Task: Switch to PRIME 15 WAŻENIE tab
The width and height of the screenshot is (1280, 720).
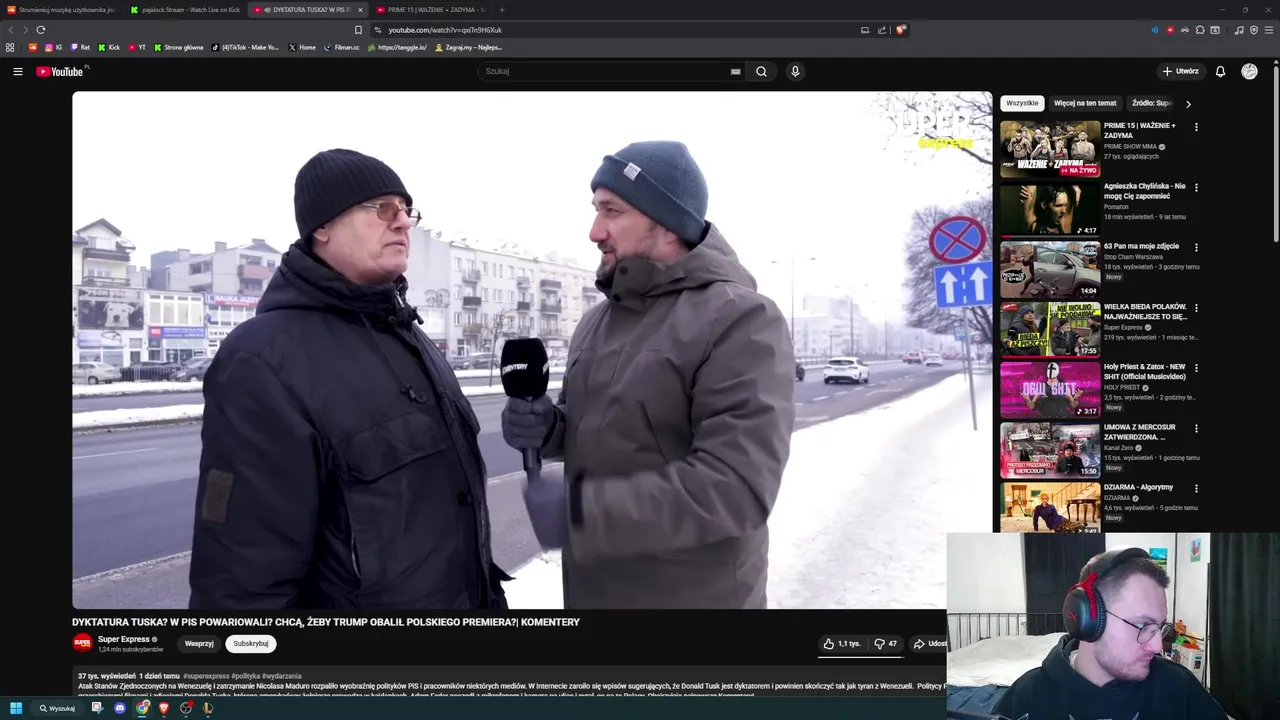Action: tap(430, 10)
